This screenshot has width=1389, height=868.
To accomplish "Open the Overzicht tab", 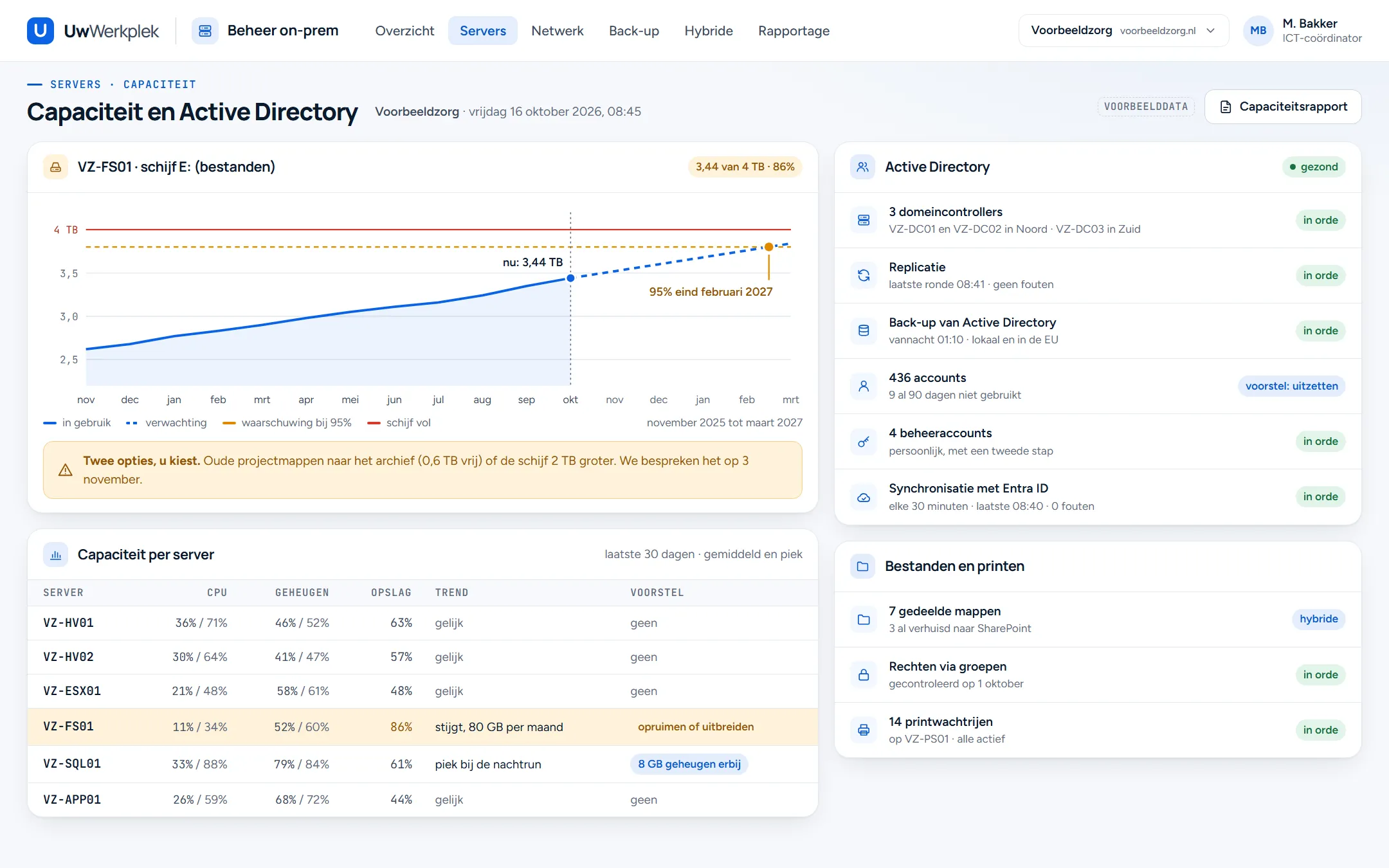I will point(404,30).
